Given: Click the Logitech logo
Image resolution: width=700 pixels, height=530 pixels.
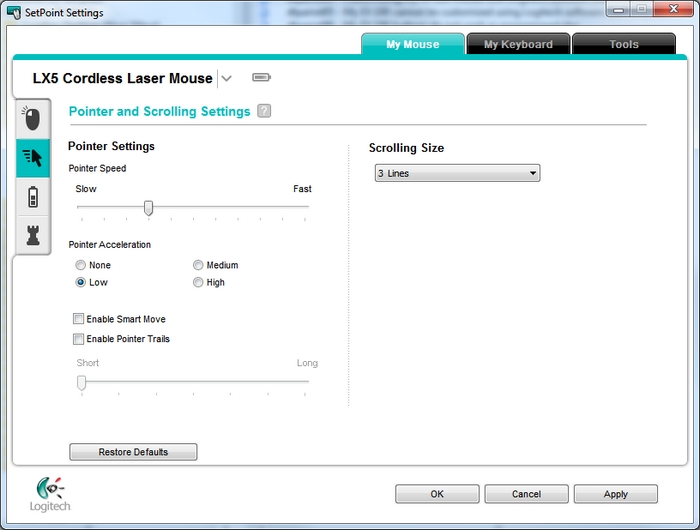Looking at the screenshot, I should tap(50, 494).
